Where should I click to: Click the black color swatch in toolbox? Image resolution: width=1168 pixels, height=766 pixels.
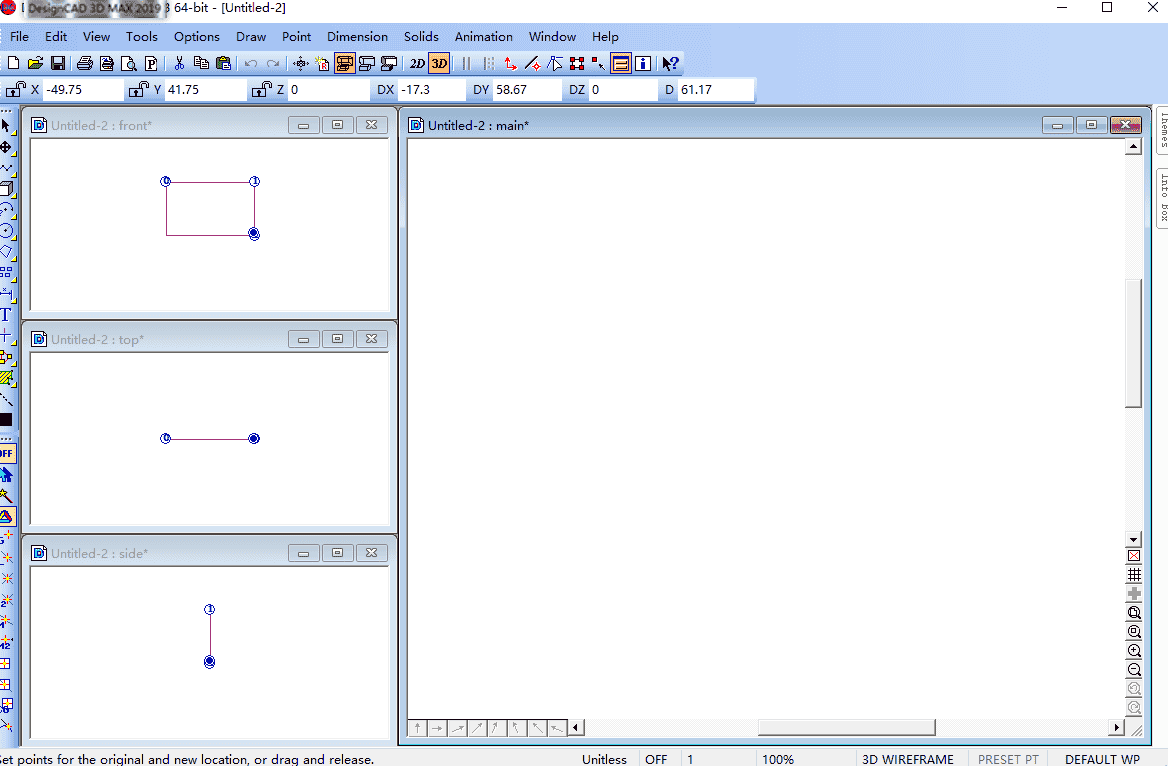pos(6,419)
